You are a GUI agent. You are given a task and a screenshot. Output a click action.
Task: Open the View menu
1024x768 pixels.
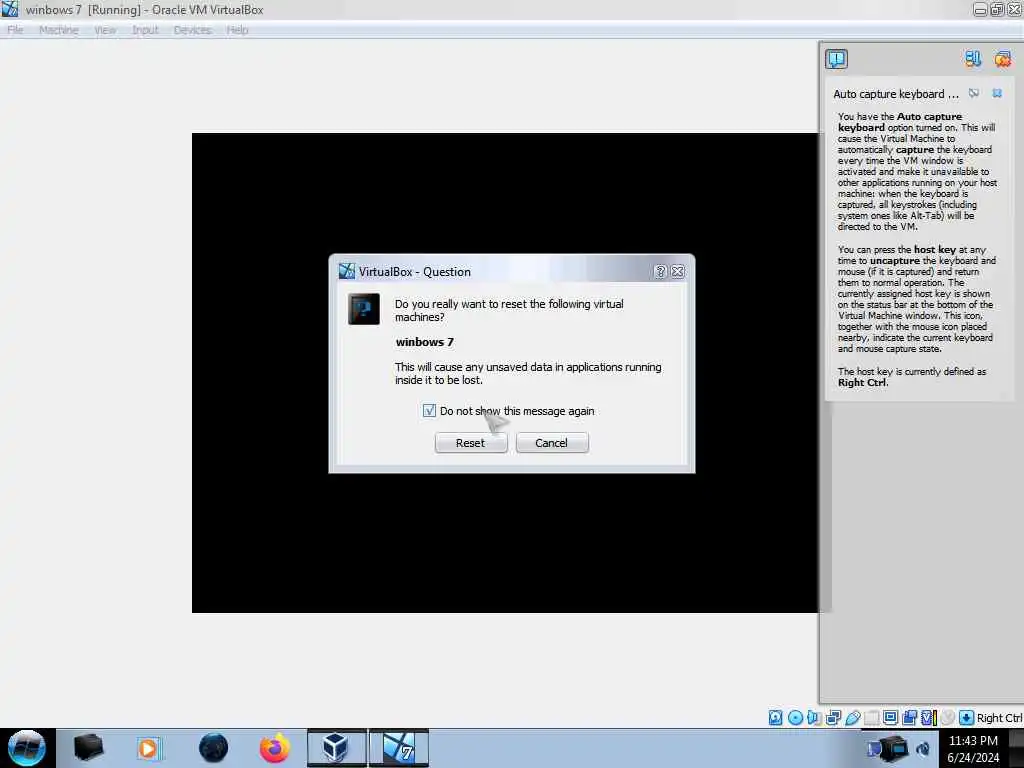point(104,30)
